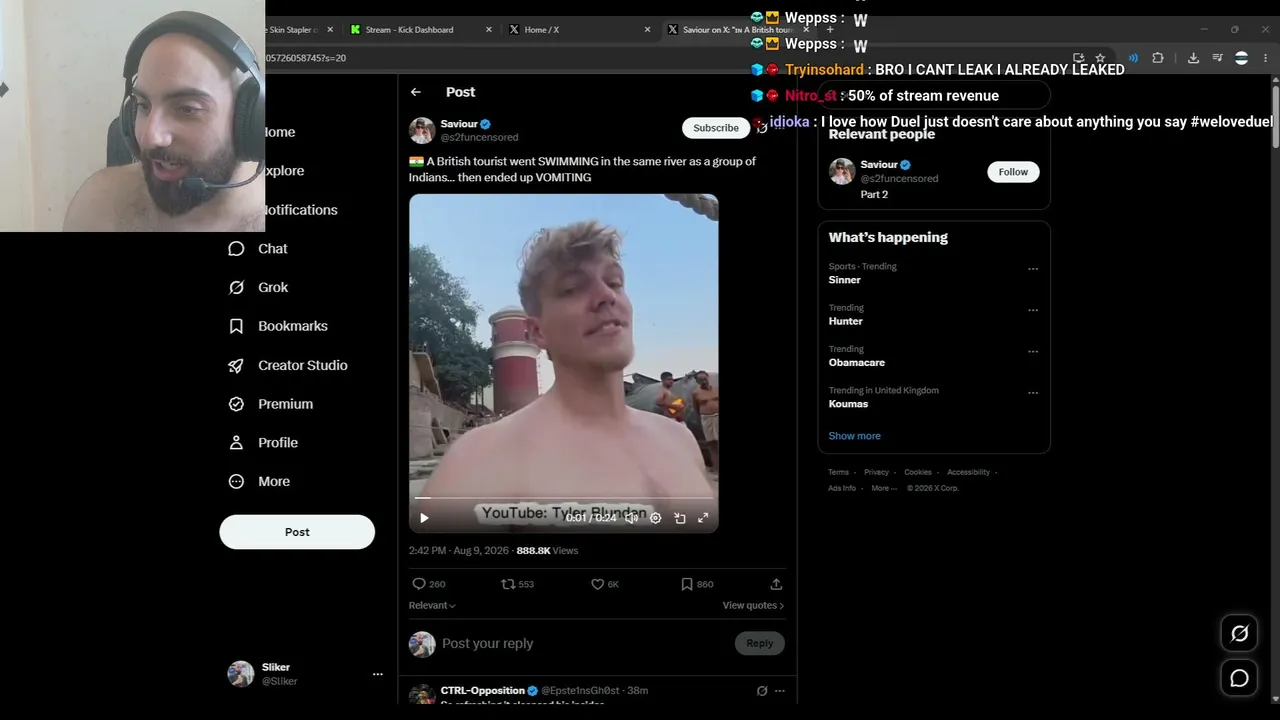Open the Chrome profile avatar
The image size is (1280, 720).
[1241, 58]
